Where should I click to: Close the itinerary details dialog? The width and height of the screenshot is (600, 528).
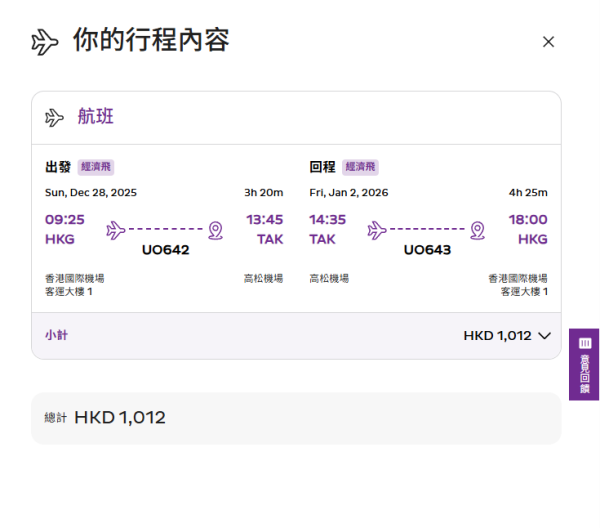[x=548, y=42]
